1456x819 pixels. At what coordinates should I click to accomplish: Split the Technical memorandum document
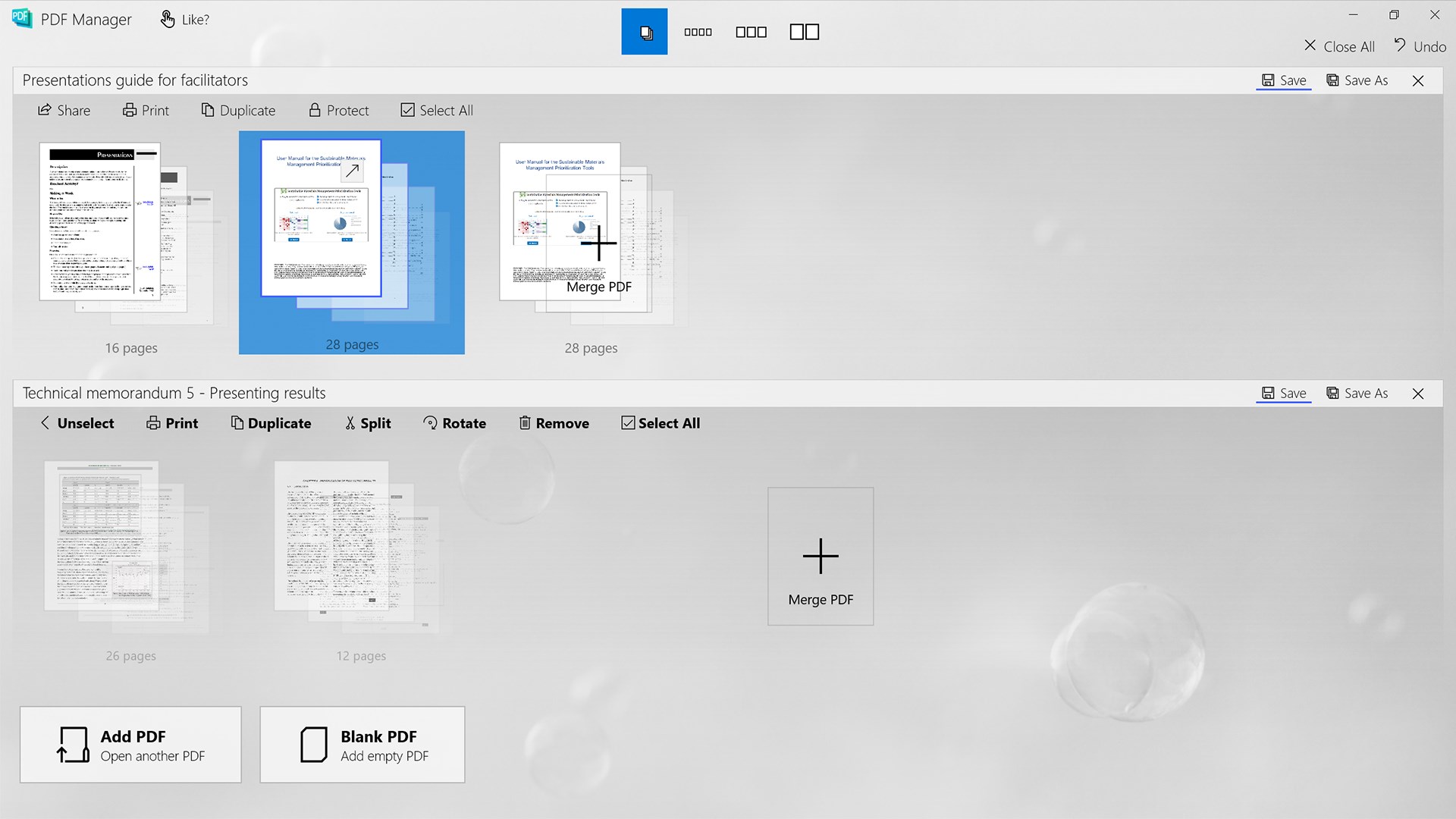pyautogui.click(x=367, y=423)
